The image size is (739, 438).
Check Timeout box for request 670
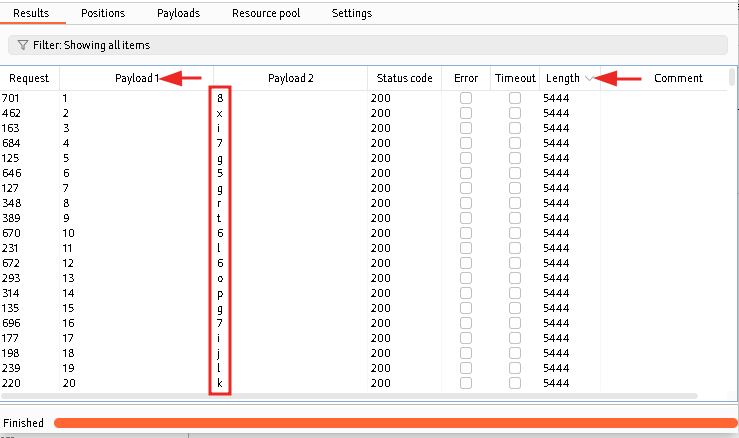[x=515, y=233]
